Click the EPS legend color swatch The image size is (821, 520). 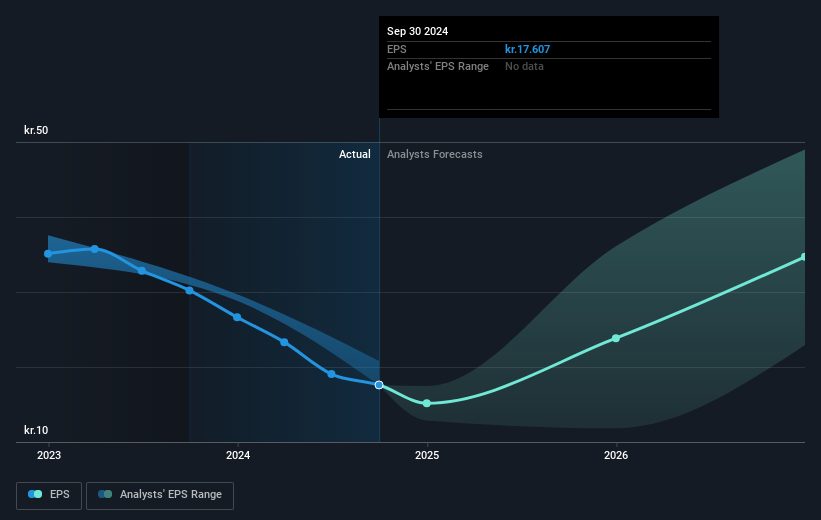(35, 494)
